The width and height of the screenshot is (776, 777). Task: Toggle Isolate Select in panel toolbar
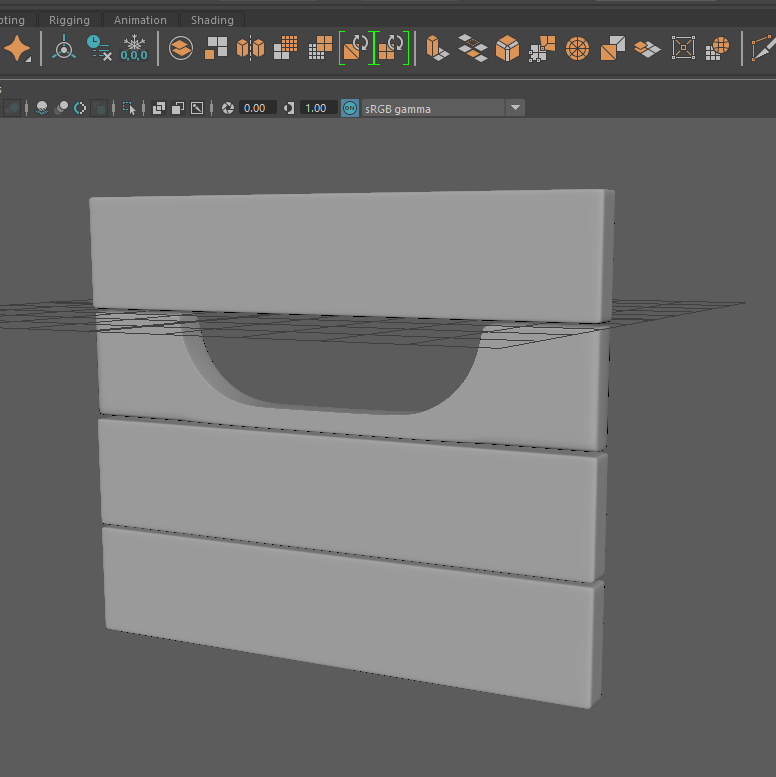130,108
